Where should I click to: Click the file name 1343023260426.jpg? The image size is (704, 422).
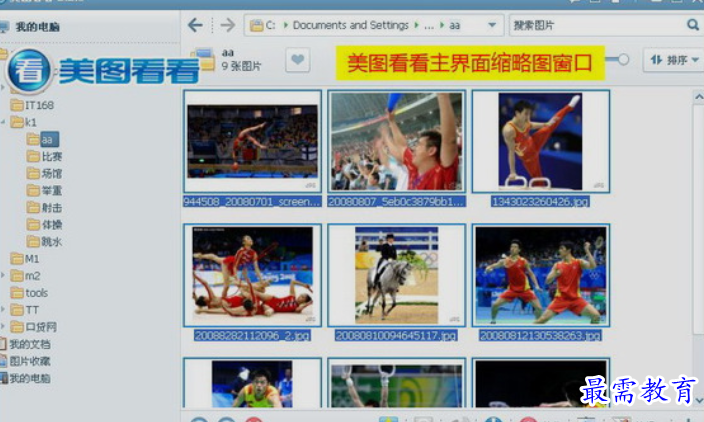coord(540,202)
